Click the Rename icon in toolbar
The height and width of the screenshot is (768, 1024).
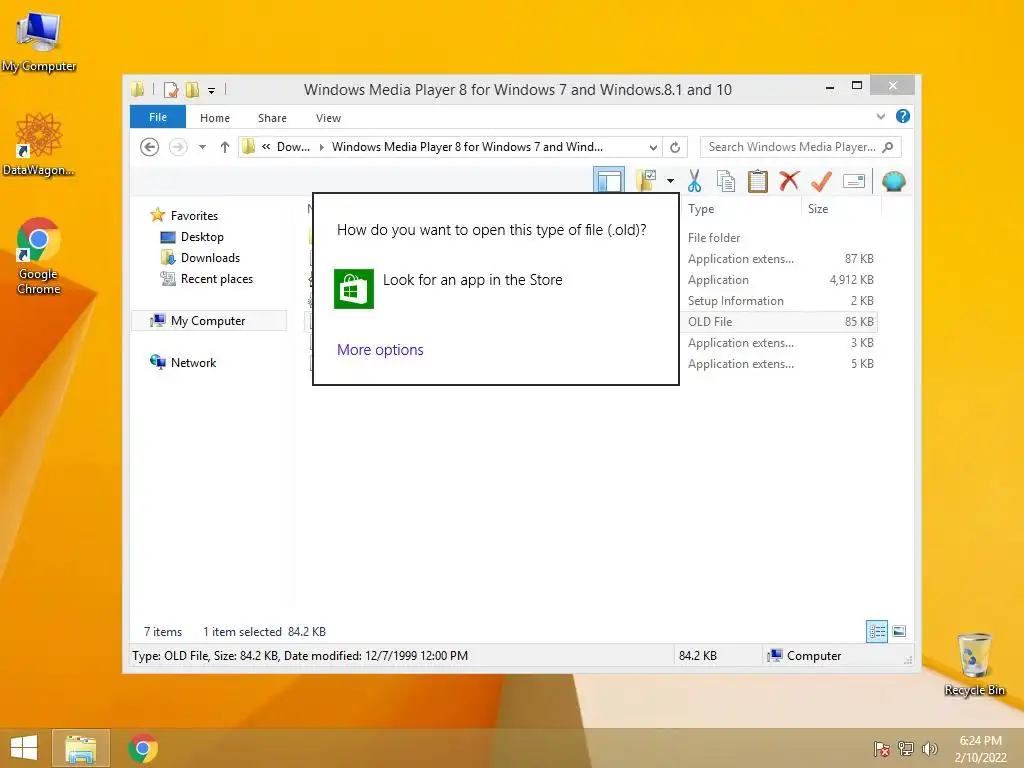[x=854, y=181]
